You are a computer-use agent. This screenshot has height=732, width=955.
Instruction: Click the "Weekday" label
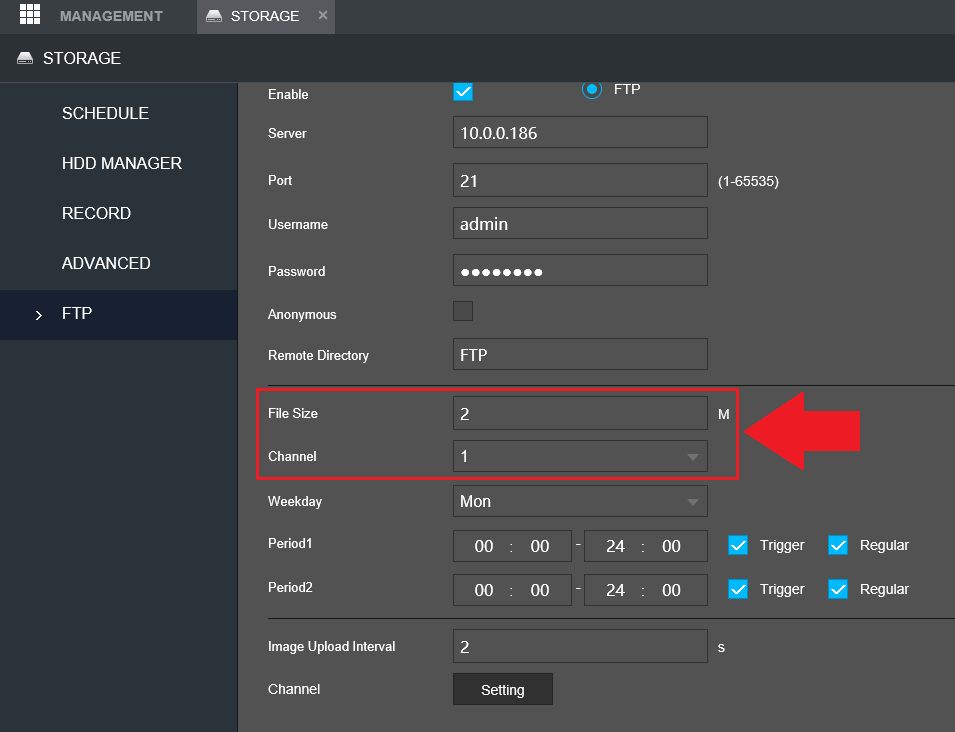[295, 502]
